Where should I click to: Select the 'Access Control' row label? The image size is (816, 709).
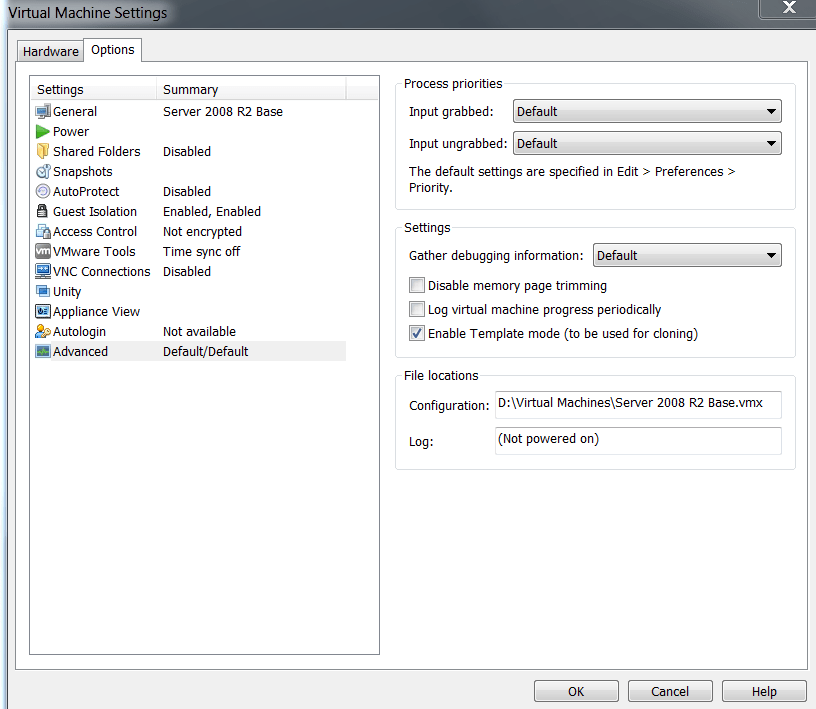[x=95, y=232]
